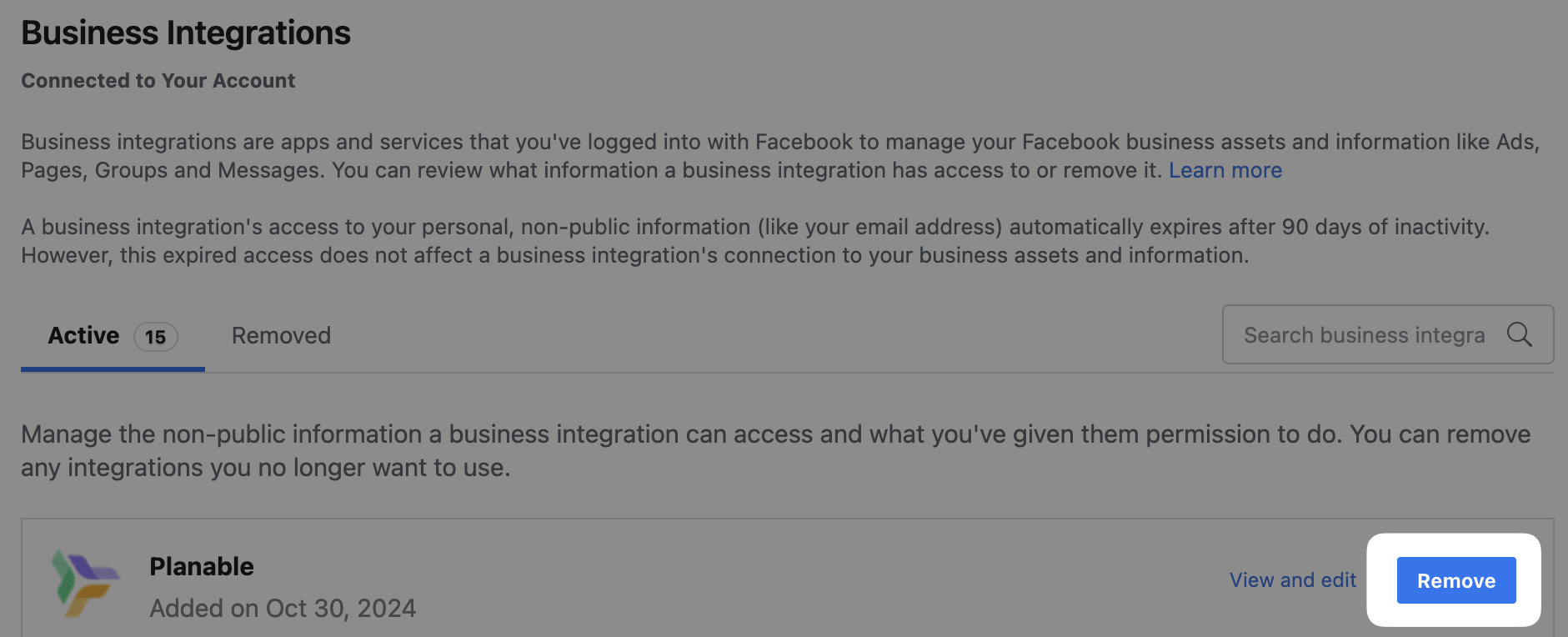Click the Business Integrations page heading

(x=186, y=33)
